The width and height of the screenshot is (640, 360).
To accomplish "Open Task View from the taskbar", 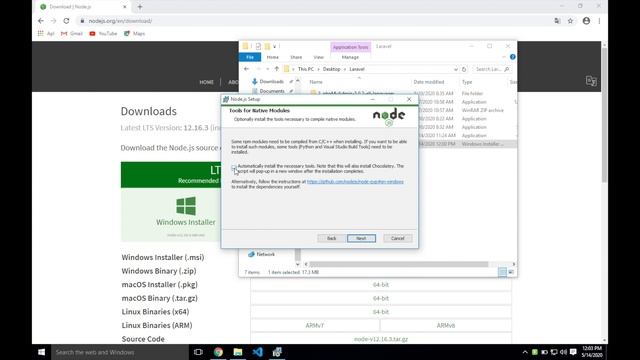I will [198, 352].
